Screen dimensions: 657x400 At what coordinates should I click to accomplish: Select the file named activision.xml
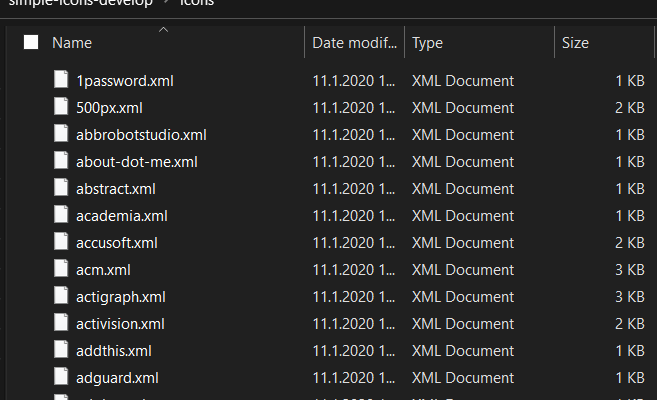(121, 324)
